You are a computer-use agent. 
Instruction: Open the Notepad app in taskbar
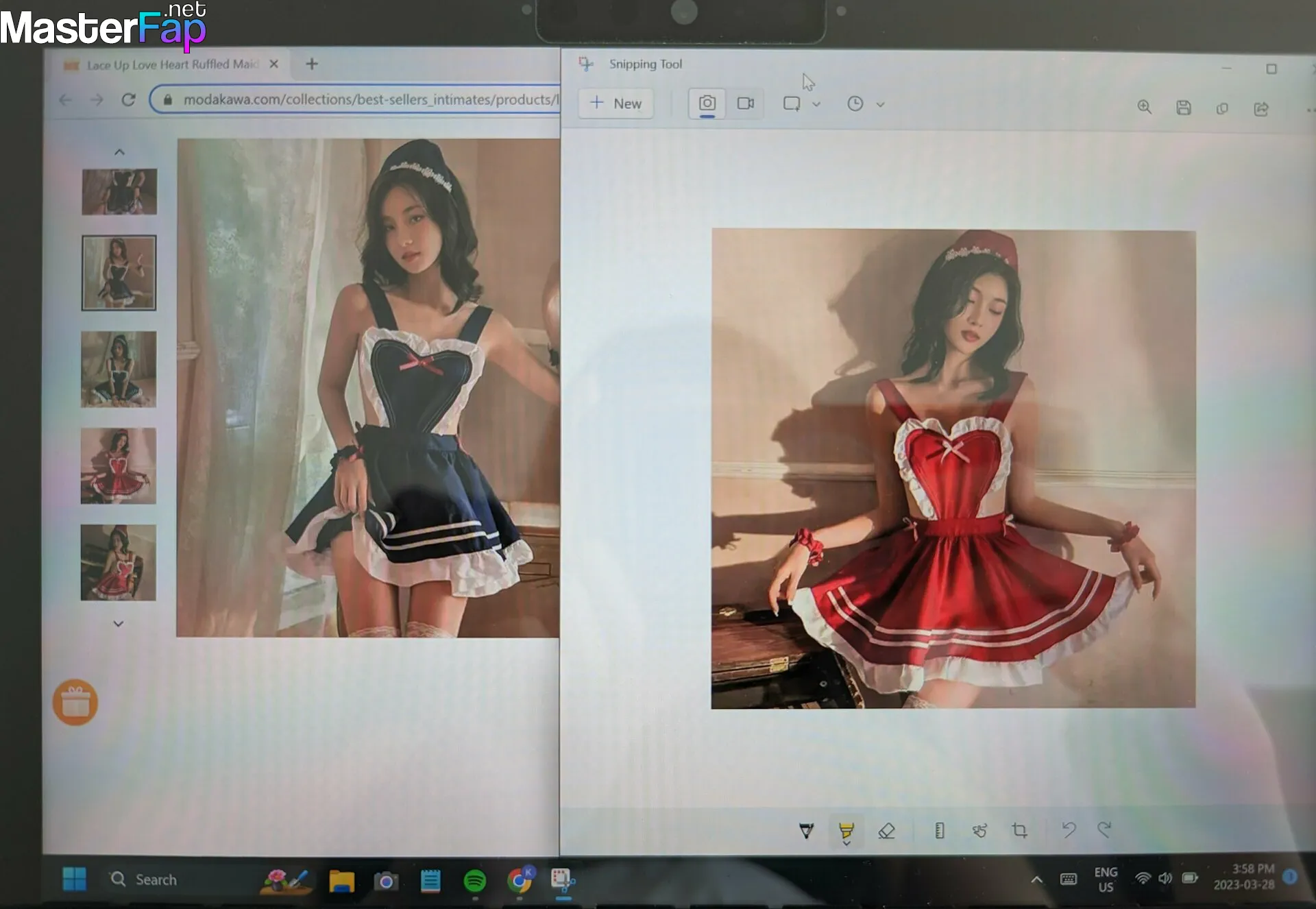(430, 880)
